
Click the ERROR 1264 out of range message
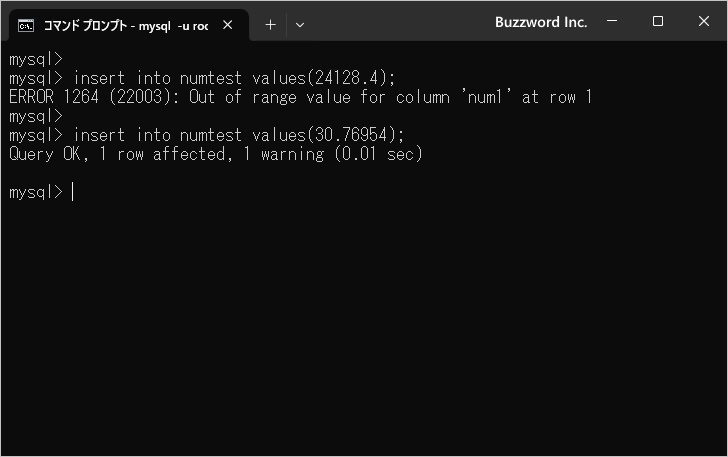(x=300, y=97)
